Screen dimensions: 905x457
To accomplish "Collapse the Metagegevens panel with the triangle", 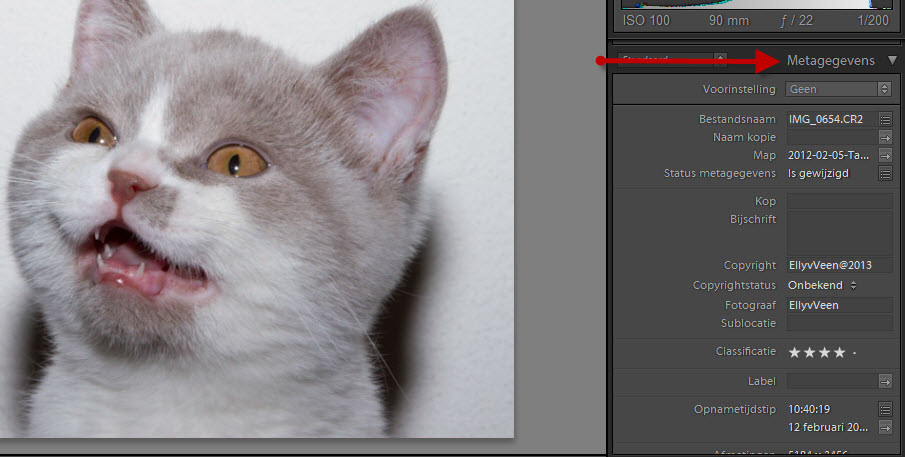I will (x=892, y=61).
